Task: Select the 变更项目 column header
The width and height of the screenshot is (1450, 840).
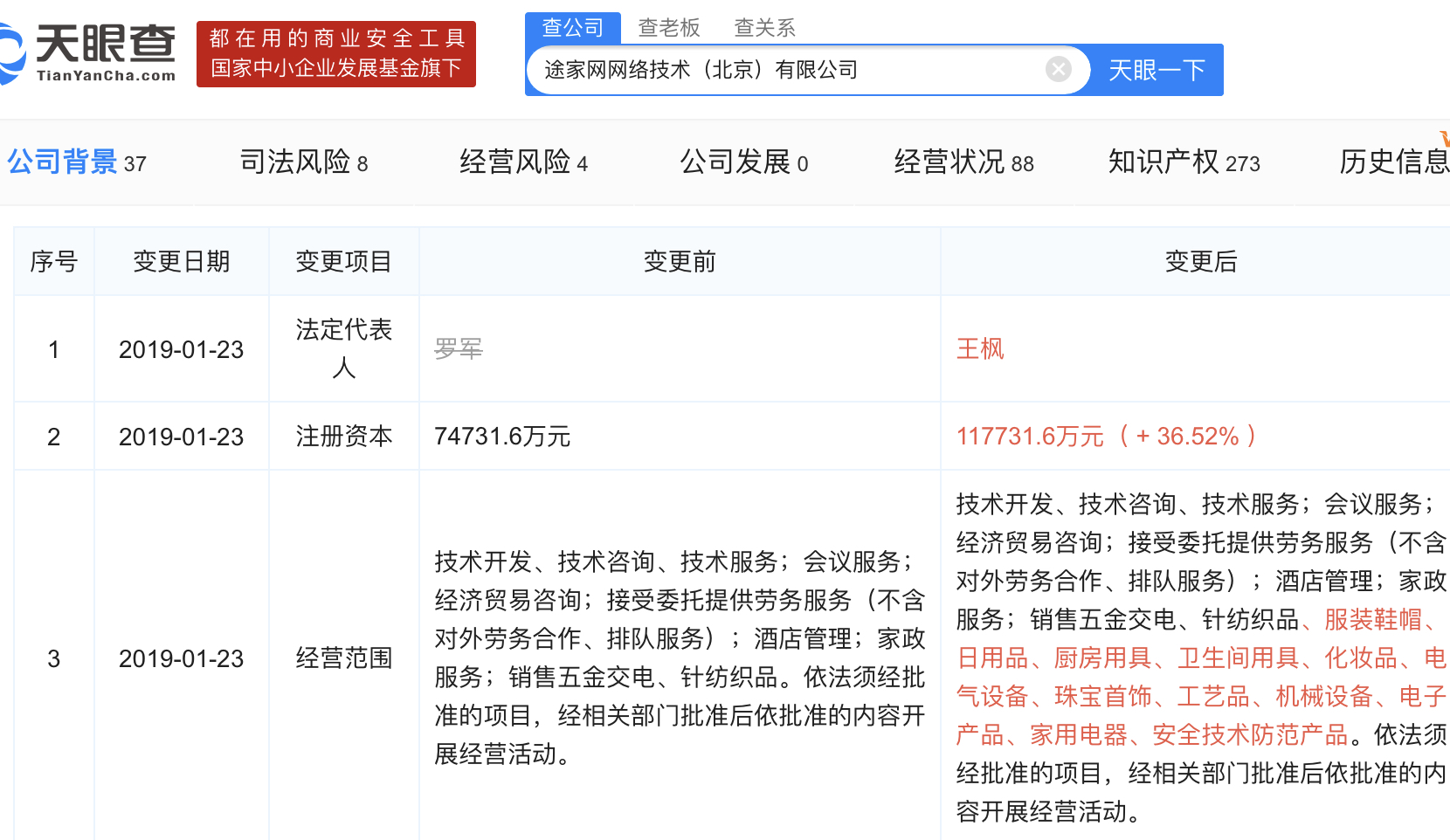Action: 344,261
